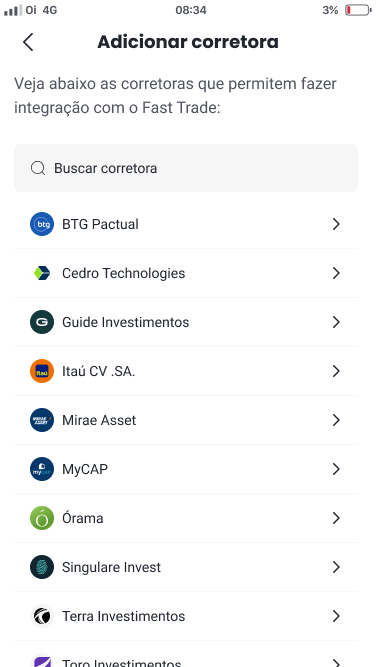Click the Cedro Technologies logo icon
376x667 pixels.
tap(42, 273)
